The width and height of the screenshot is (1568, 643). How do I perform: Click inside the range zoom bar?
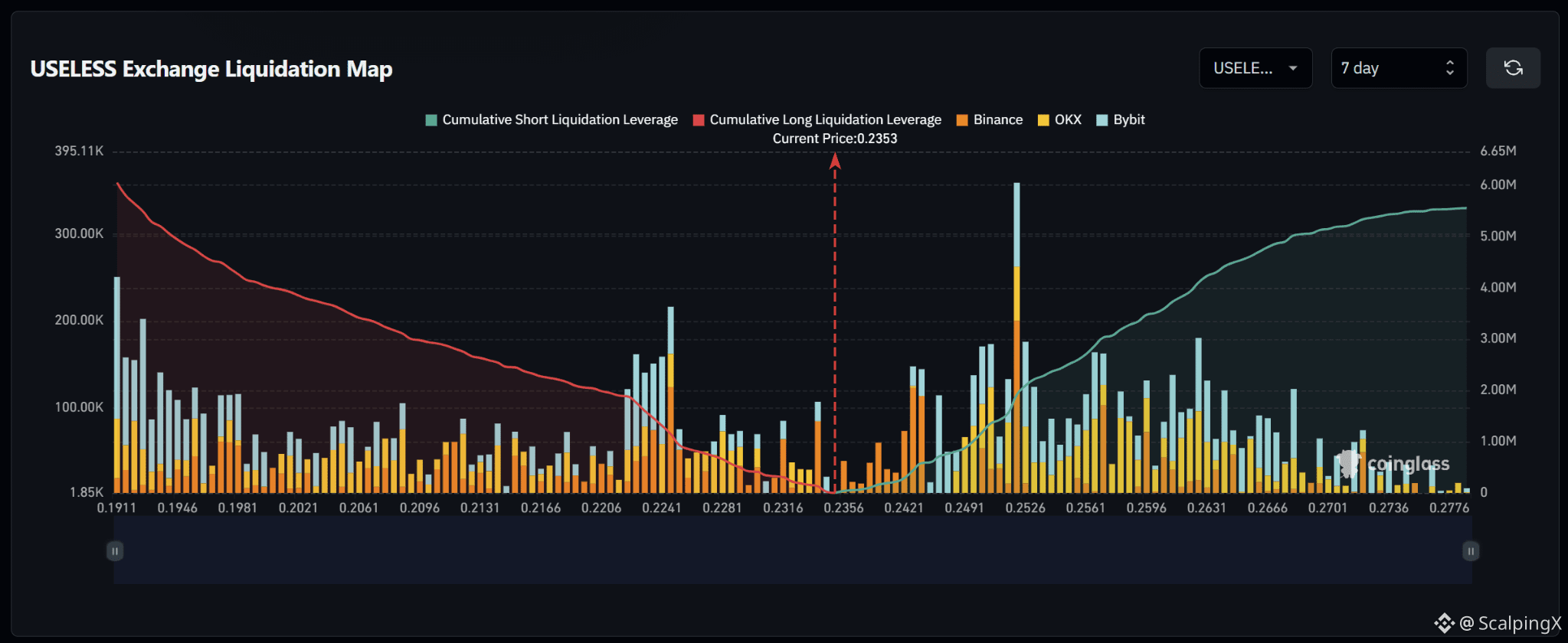[793, 550]
